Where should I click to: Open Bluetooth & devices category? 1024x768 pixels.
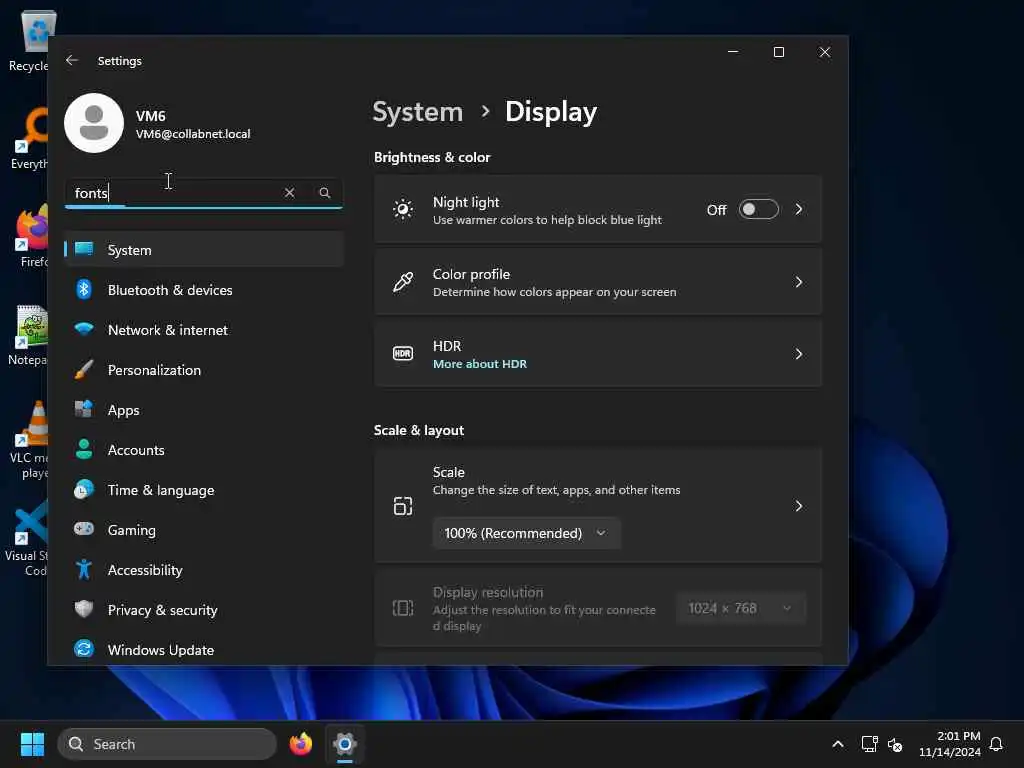[204, 289]
